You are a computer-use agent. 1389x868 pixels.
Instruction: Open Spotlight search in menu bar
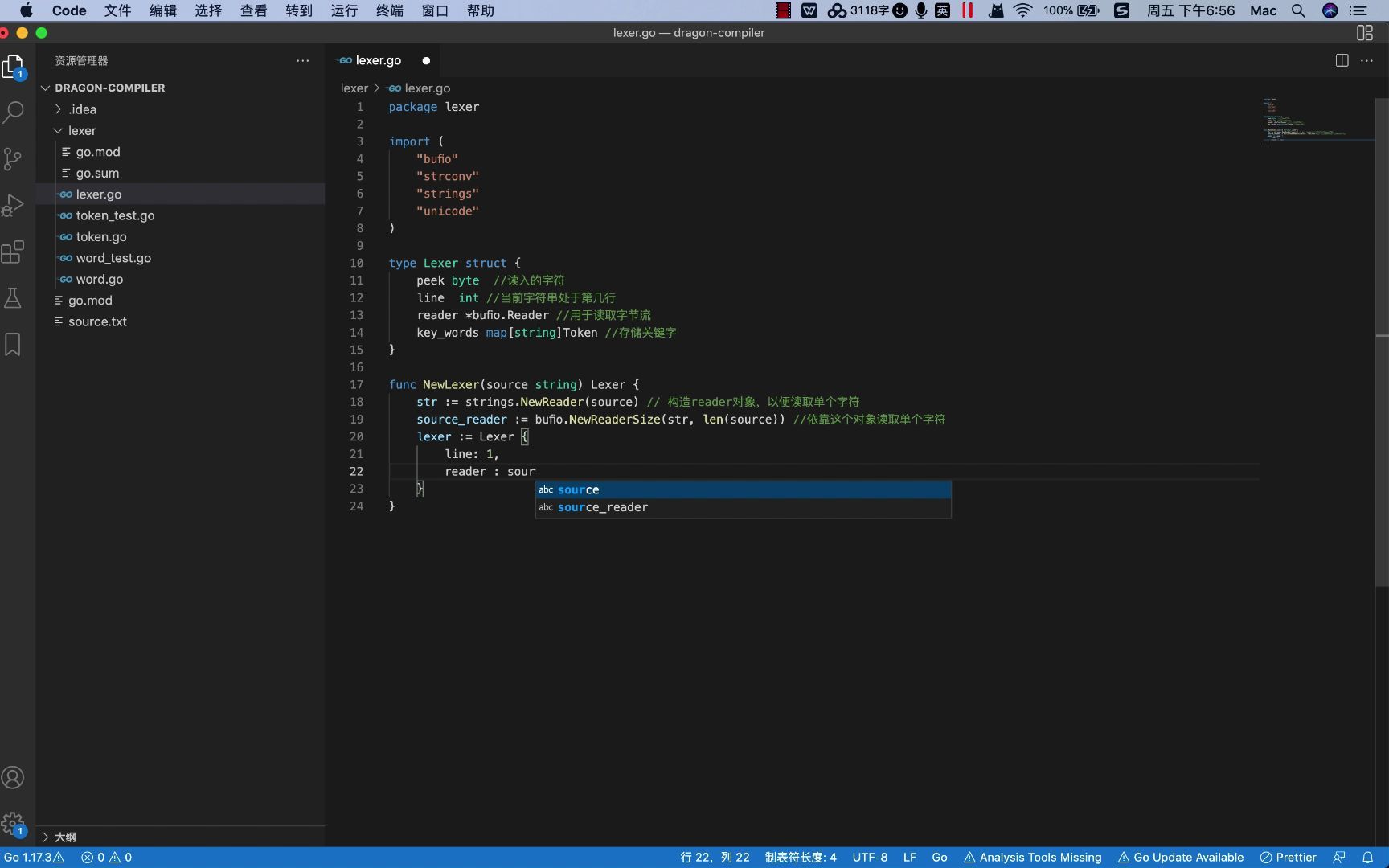tap(1298, 10)
